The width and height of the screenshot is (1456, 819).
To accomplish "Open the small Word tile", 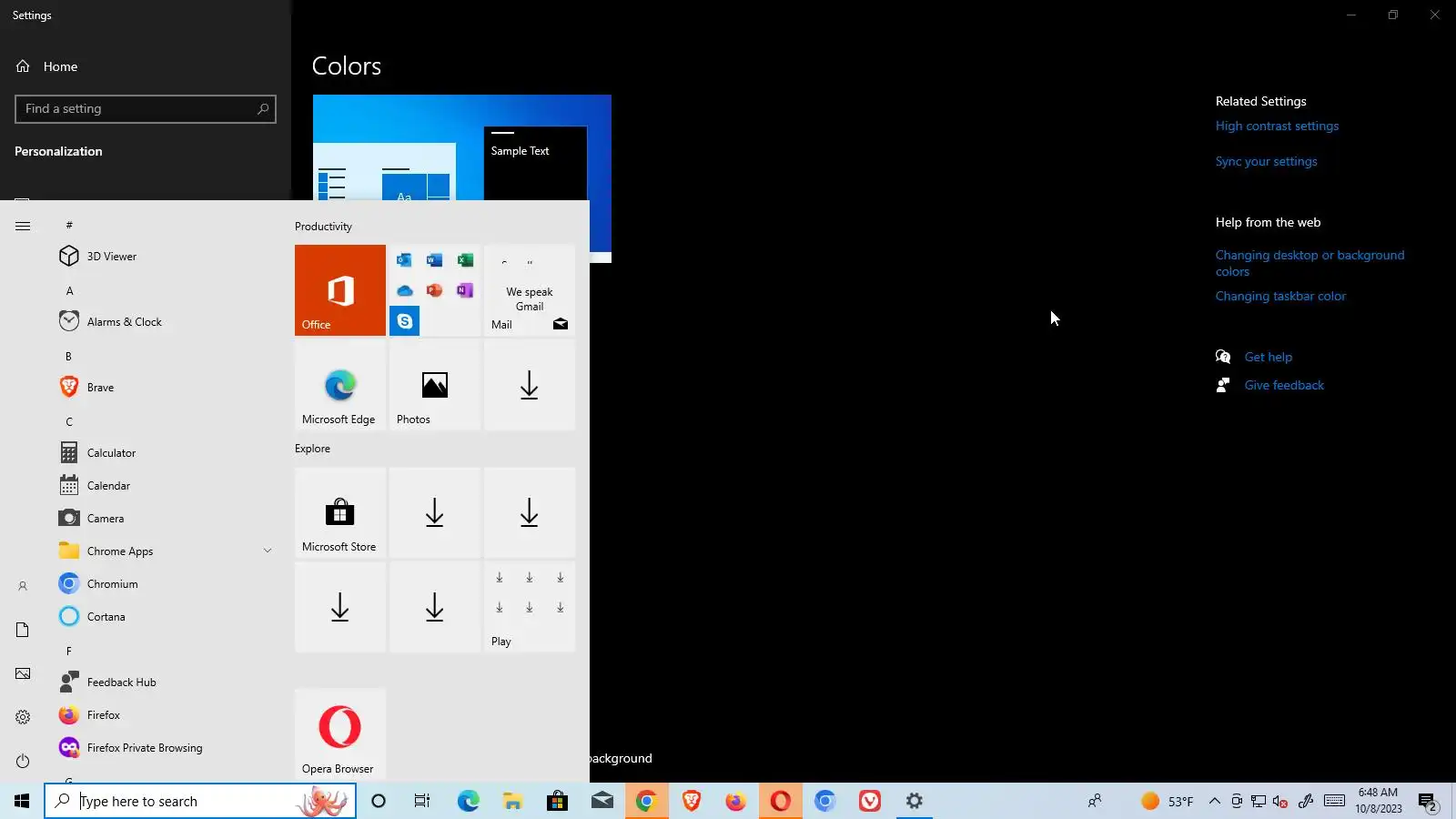I will pyautogui.click(x=435, y=260).
